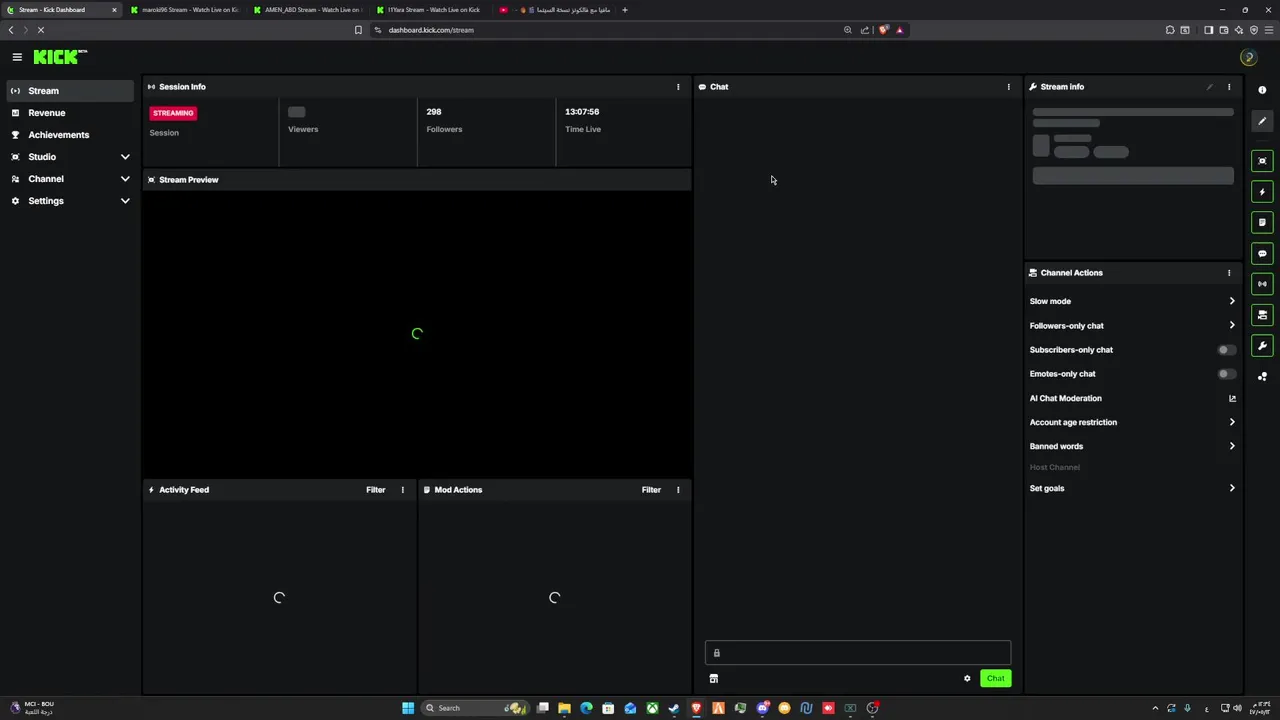Image resolution: width=1280 pixels, height=720 pixels.
Task: Open Windows Start menu
Action: [x=408, y=708]
